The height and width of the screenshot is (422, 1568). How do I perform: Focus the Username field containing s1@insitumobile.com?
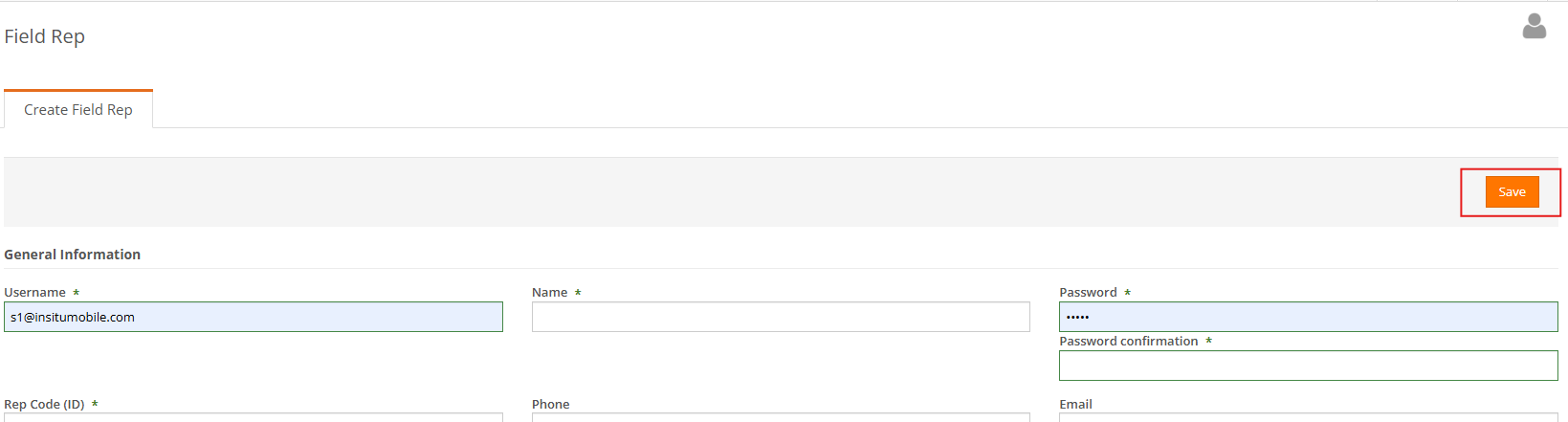254,317
